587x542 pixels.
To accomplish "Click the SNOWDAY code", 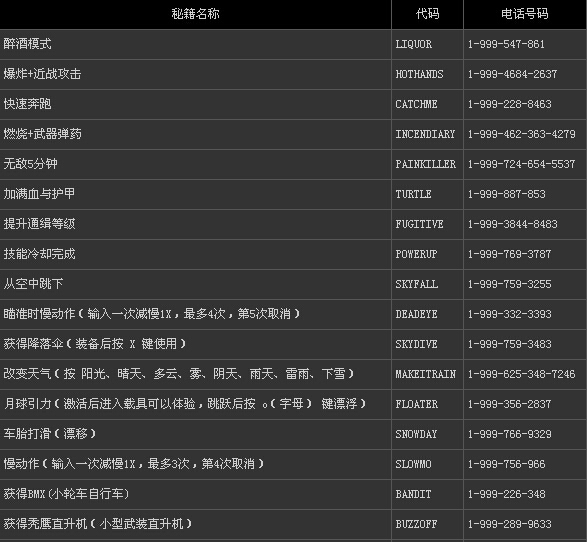I will coord(416,434).
